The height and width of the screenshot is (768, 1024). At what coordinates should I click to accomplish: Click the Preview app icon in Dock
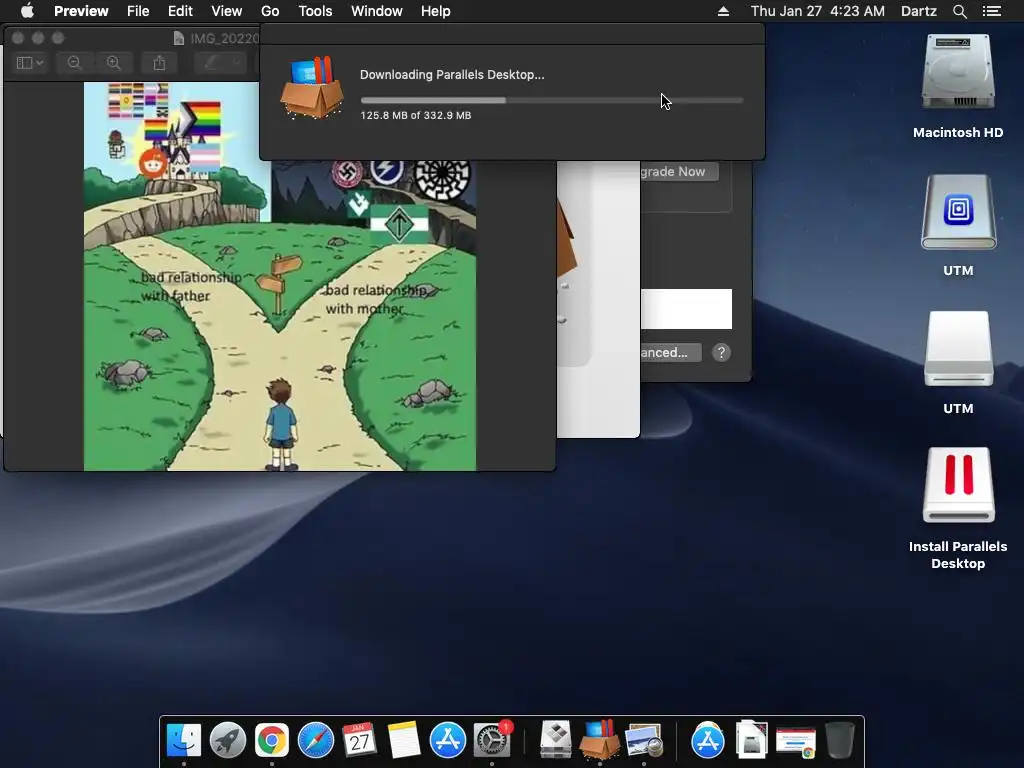644,741
